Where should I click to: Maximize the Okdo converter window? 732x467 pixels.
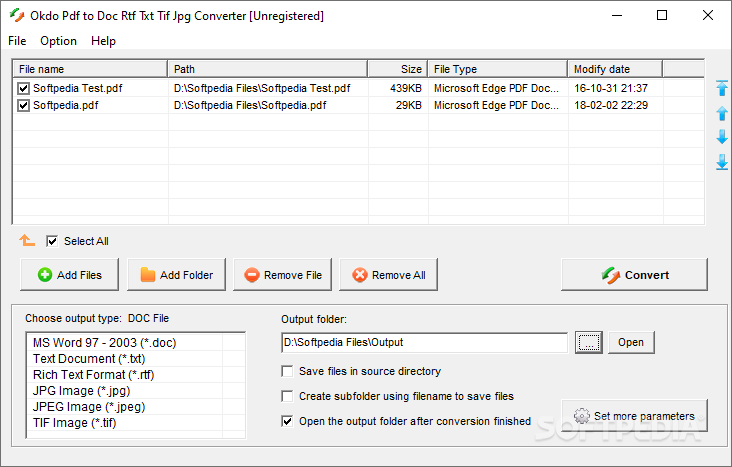point(662,15)
